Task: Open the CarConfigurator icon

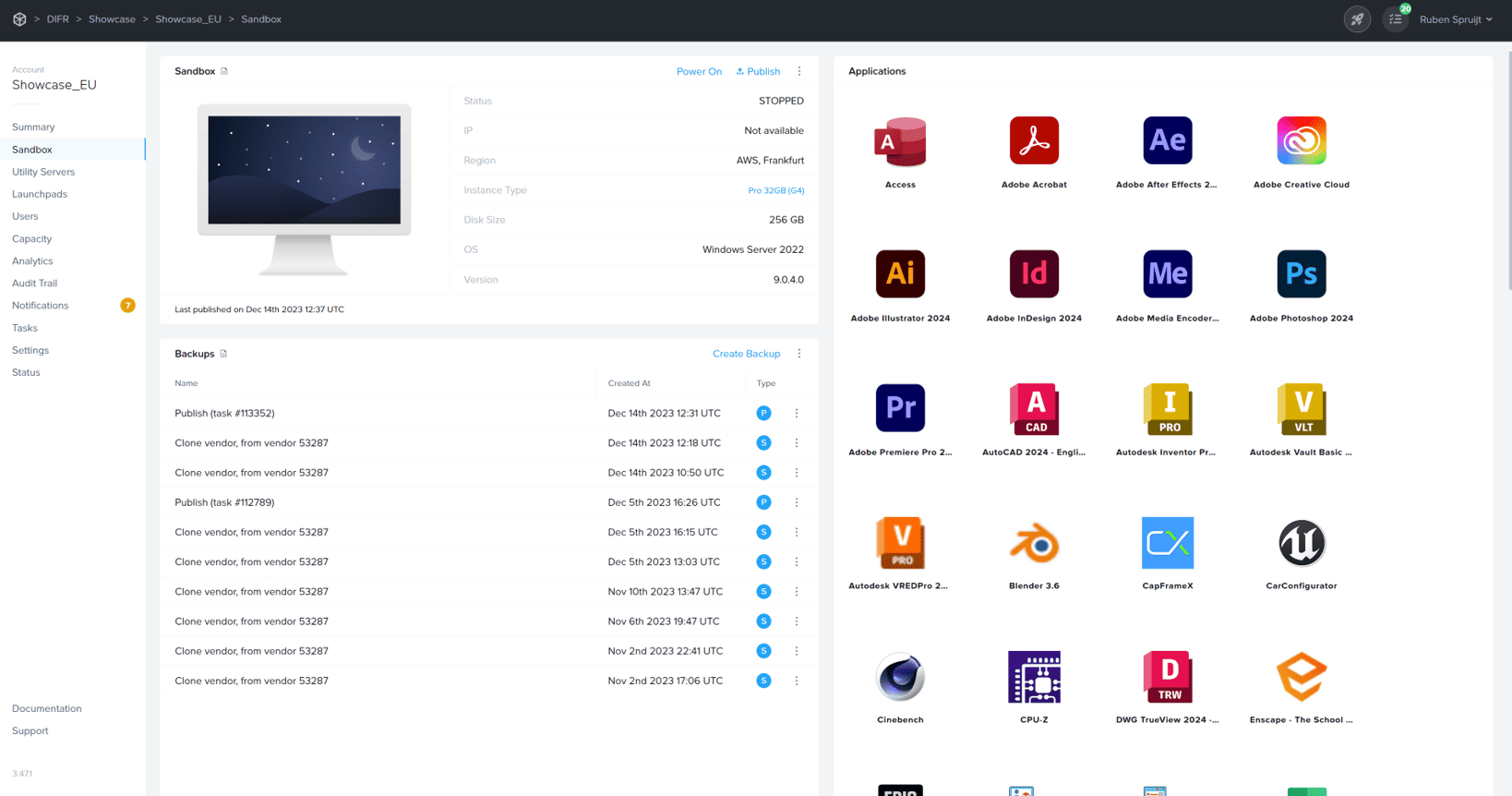Action: (1302, 543)
